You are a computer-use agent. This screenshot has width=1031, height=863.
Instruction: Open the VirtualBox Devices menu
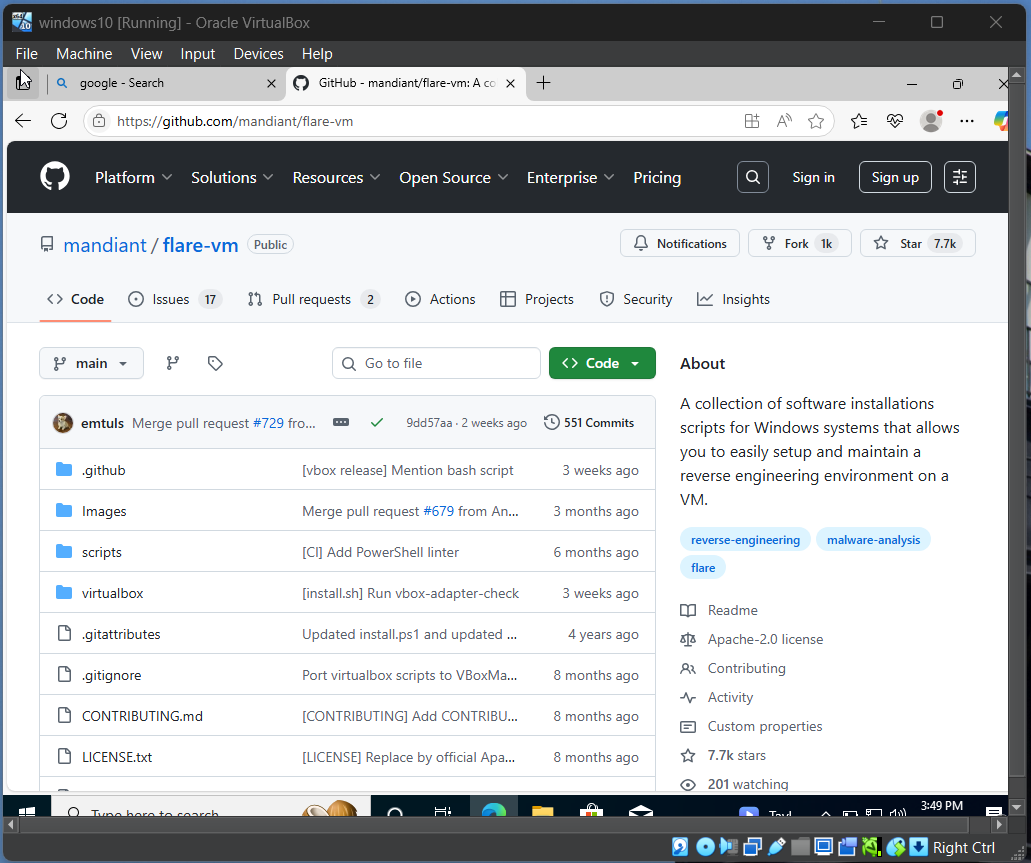tap(258, 54)
